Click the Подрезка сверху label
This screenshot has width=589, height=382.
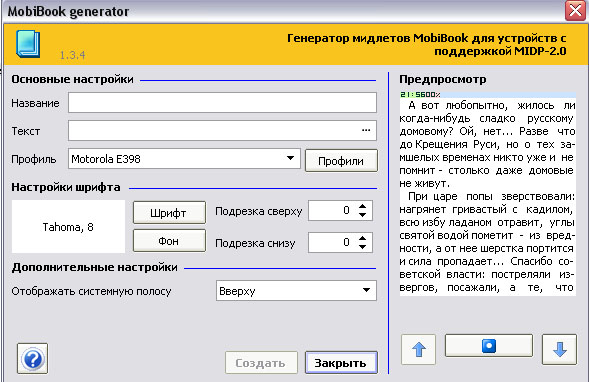click(x=258, y=211)
